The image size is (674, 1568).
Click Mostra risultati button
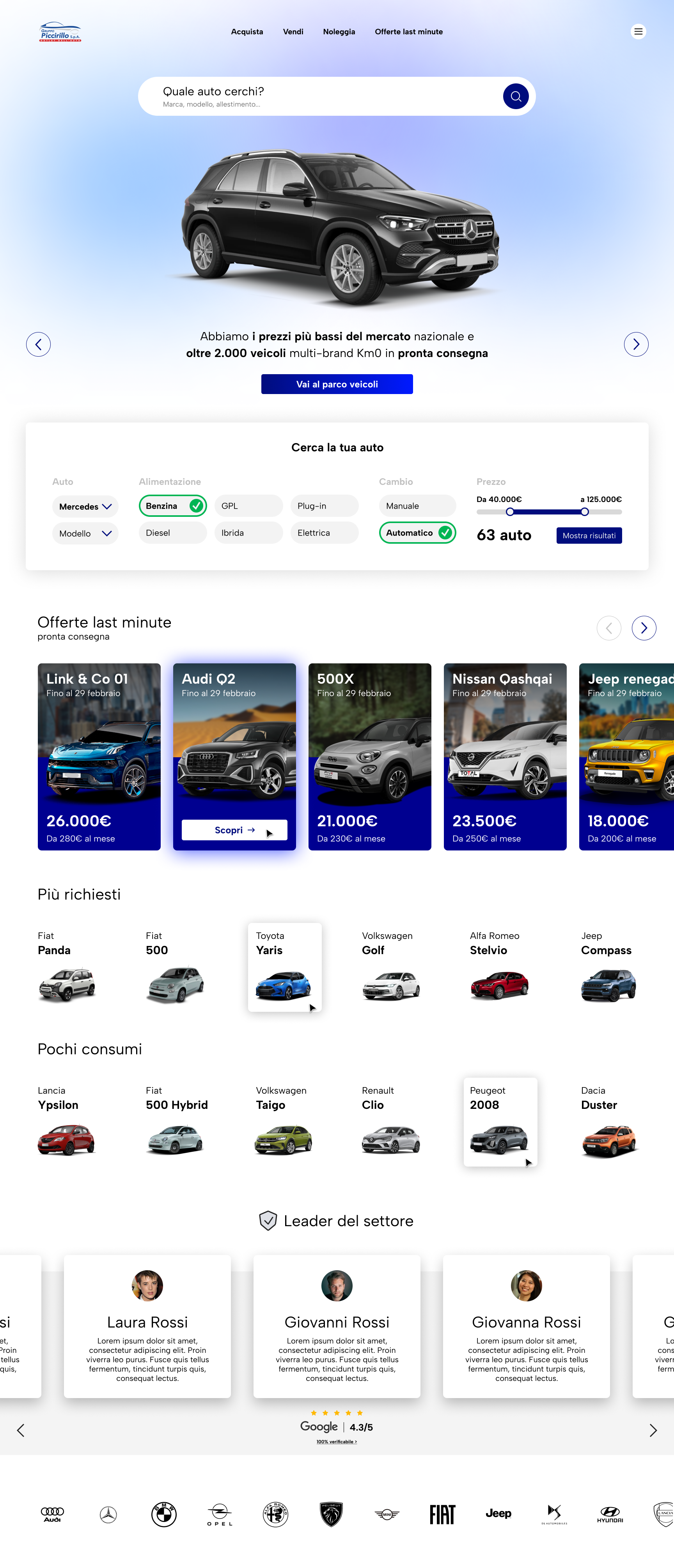click(589, 536)
